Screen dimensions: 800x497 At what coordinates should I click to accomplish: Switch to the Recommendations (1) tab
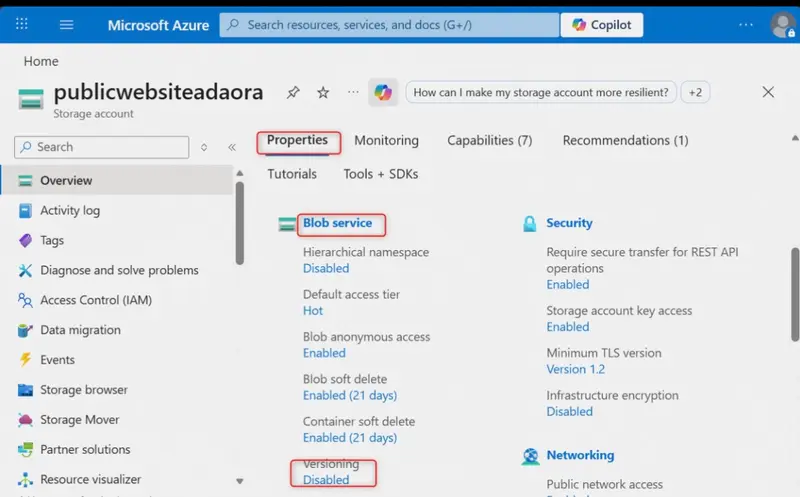pos(626,140)
